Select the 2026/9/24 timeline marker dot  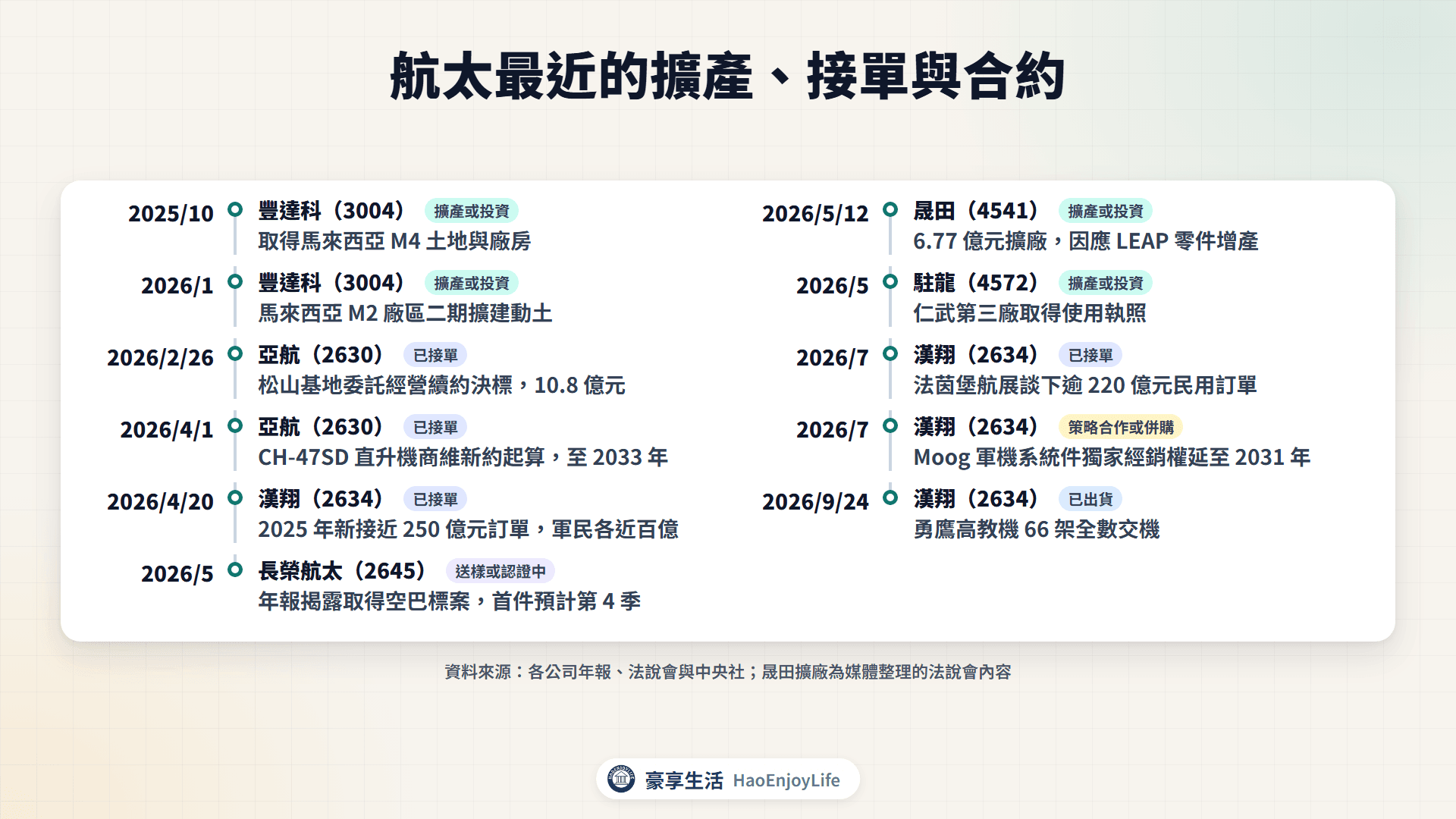(890, 497)
